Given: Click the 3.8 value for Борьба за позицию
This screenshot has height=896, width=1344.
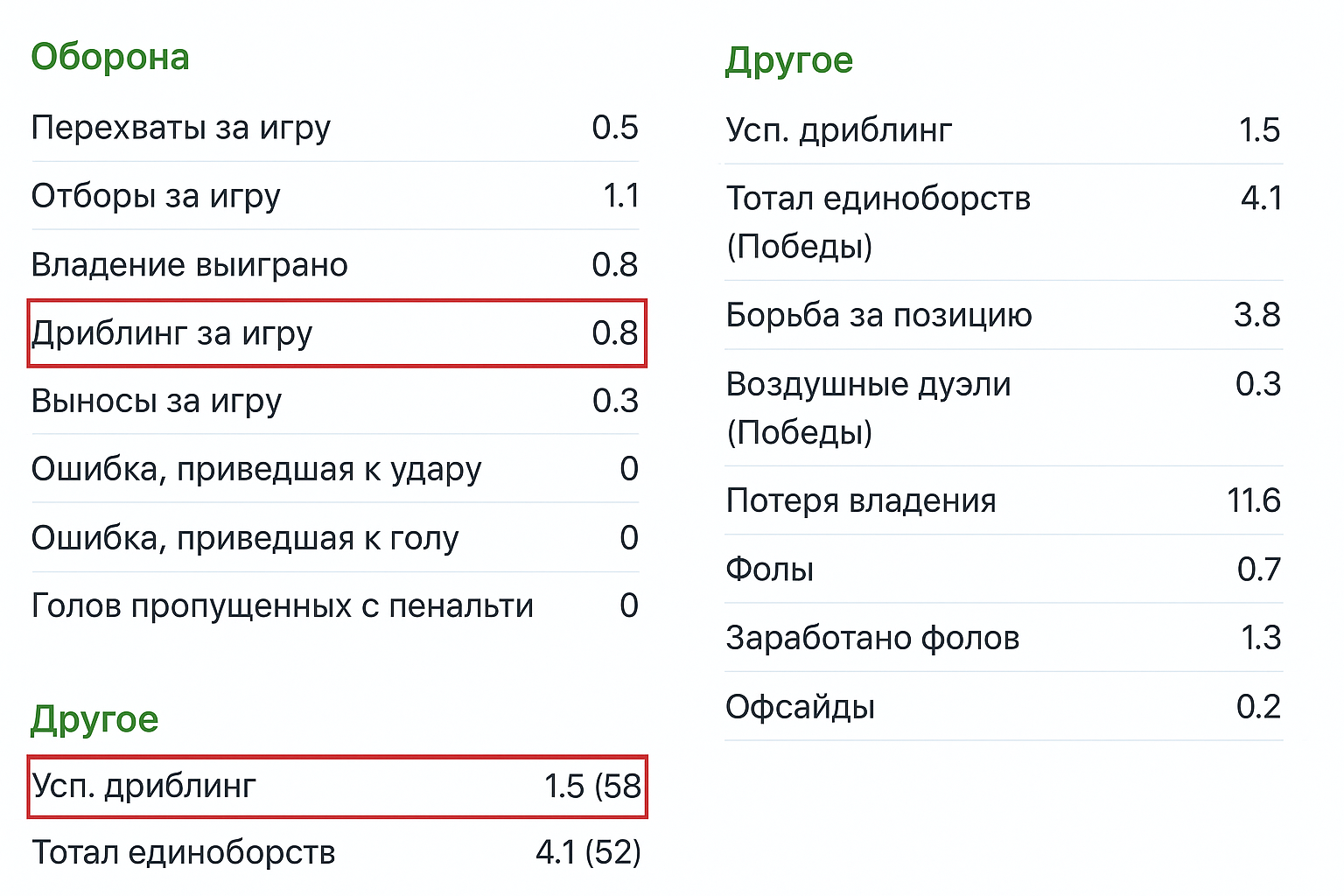Looking at the screenshot, I should (x=1256, y=315).
